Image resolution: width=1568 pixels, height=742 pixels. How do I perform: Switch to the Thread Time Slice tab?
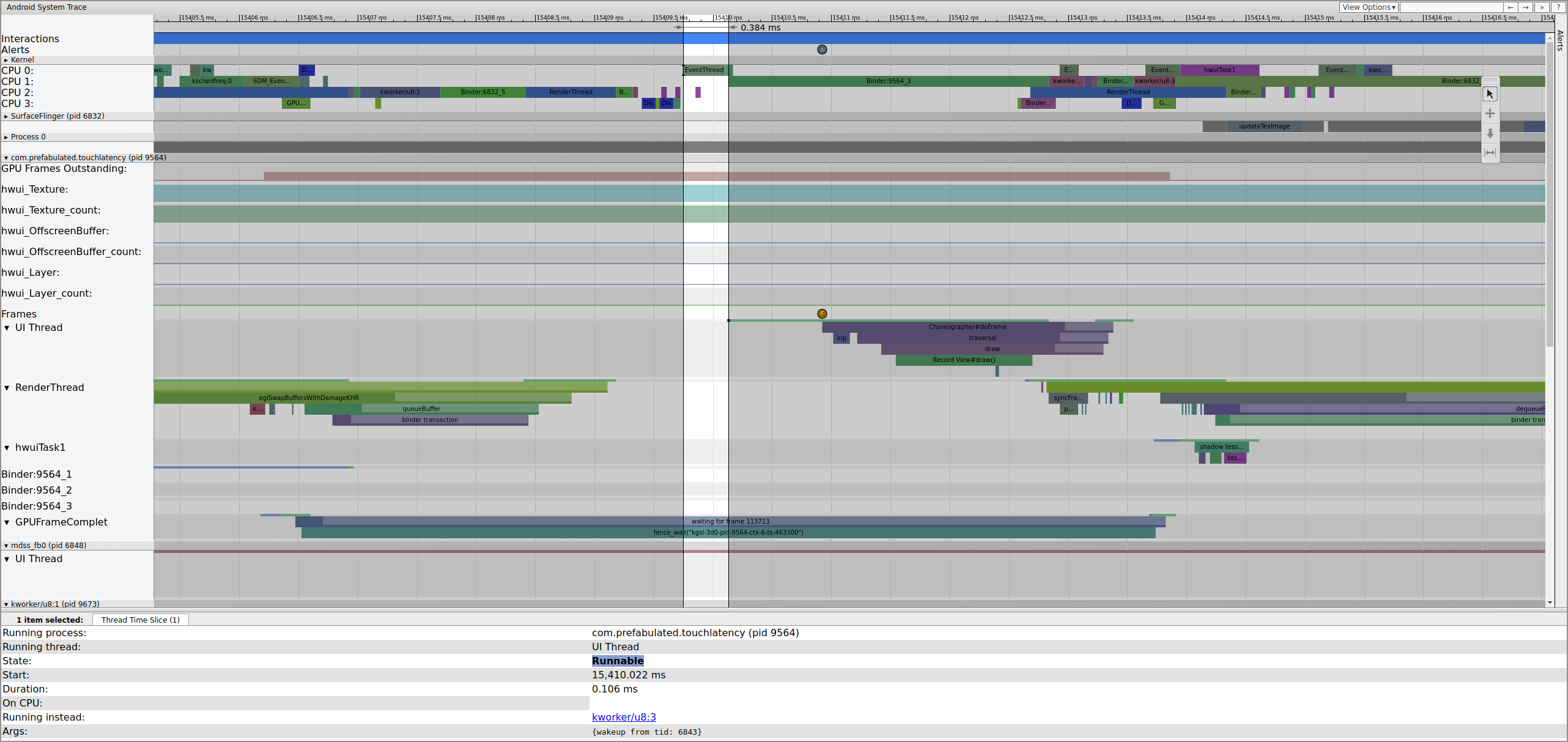[140, 620]
